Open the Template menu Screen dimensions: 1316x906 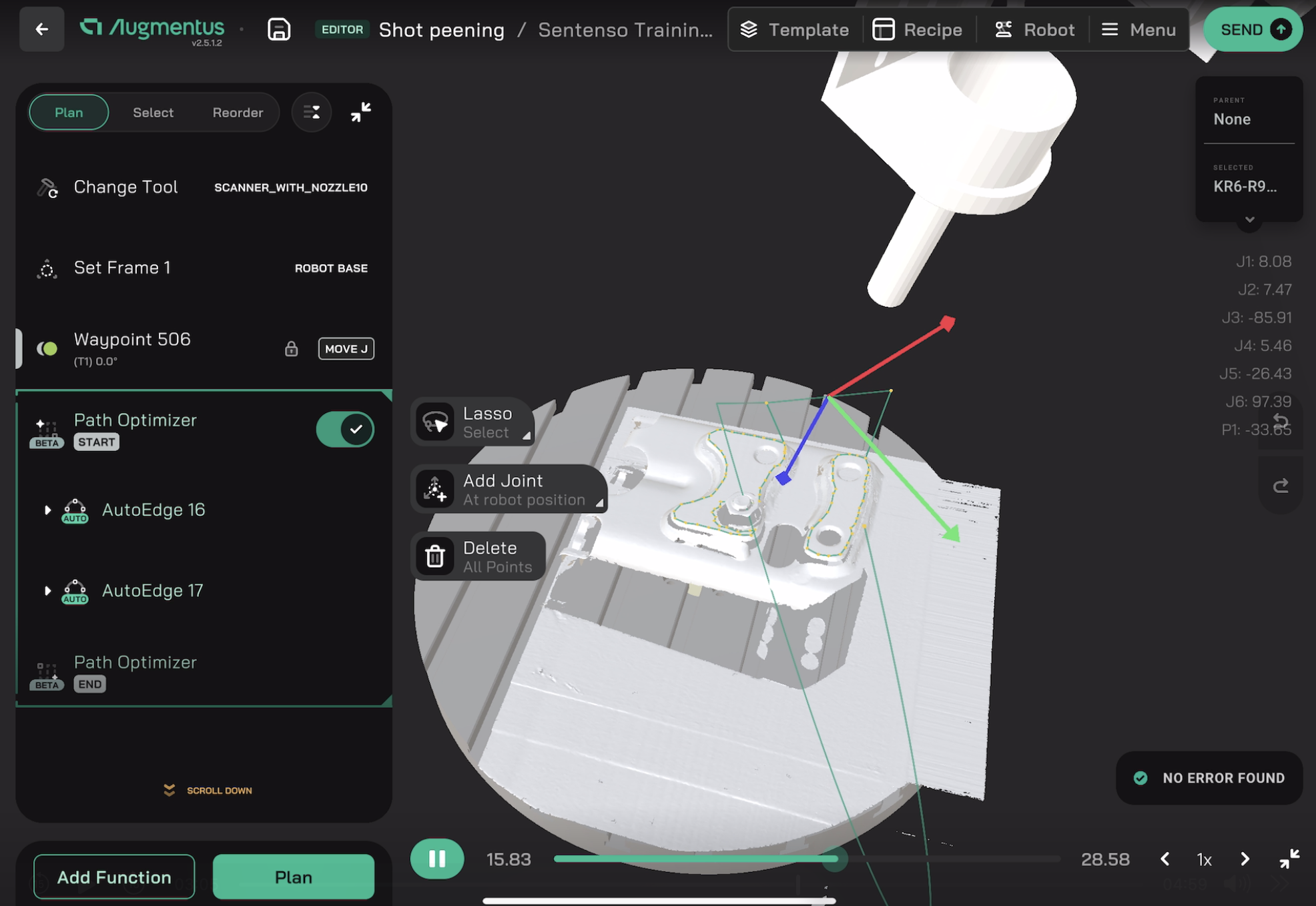click(x=795, y=29)
